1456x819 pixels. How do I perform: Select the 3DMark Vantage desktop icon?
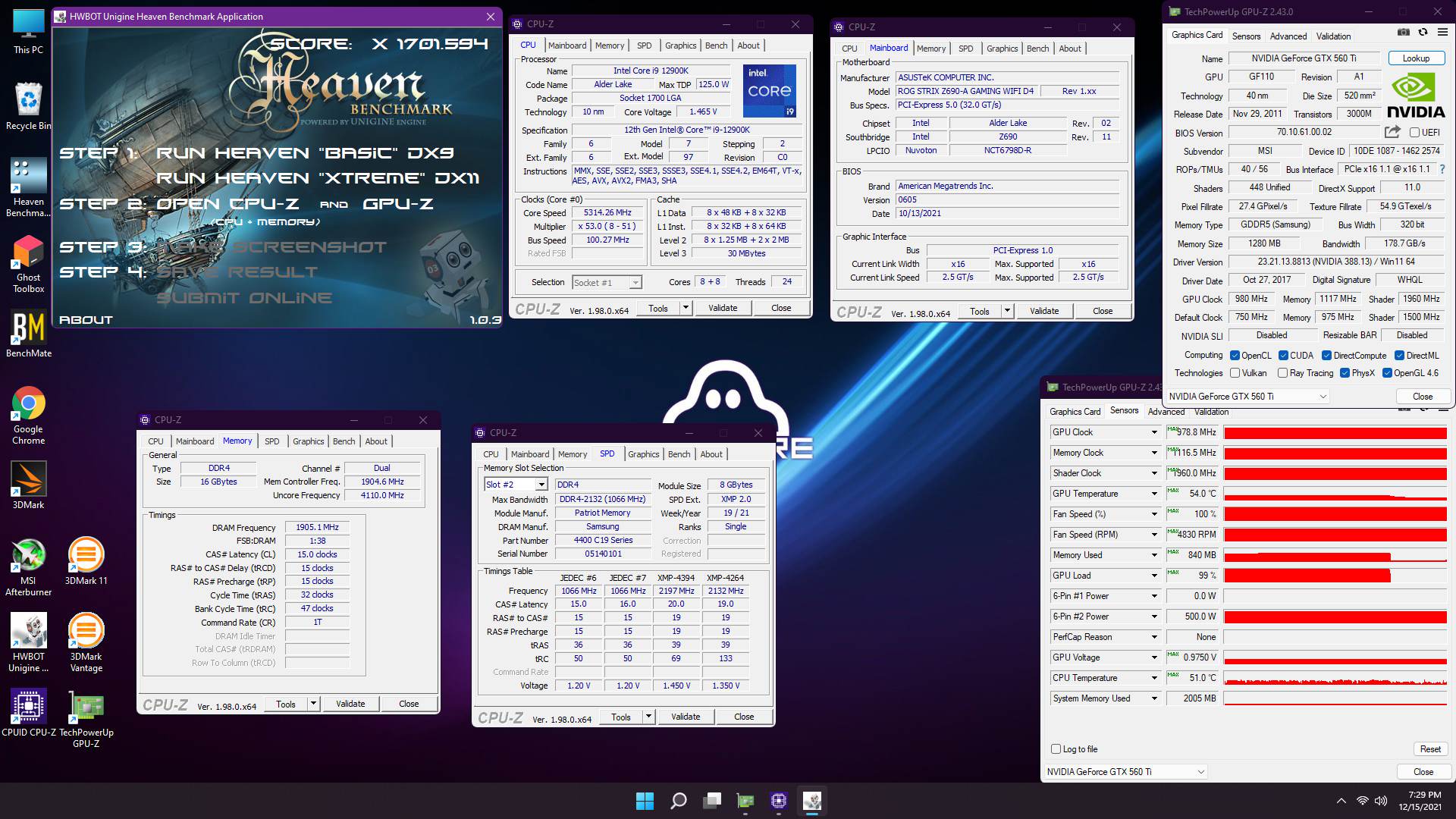(x=86, y=643)
